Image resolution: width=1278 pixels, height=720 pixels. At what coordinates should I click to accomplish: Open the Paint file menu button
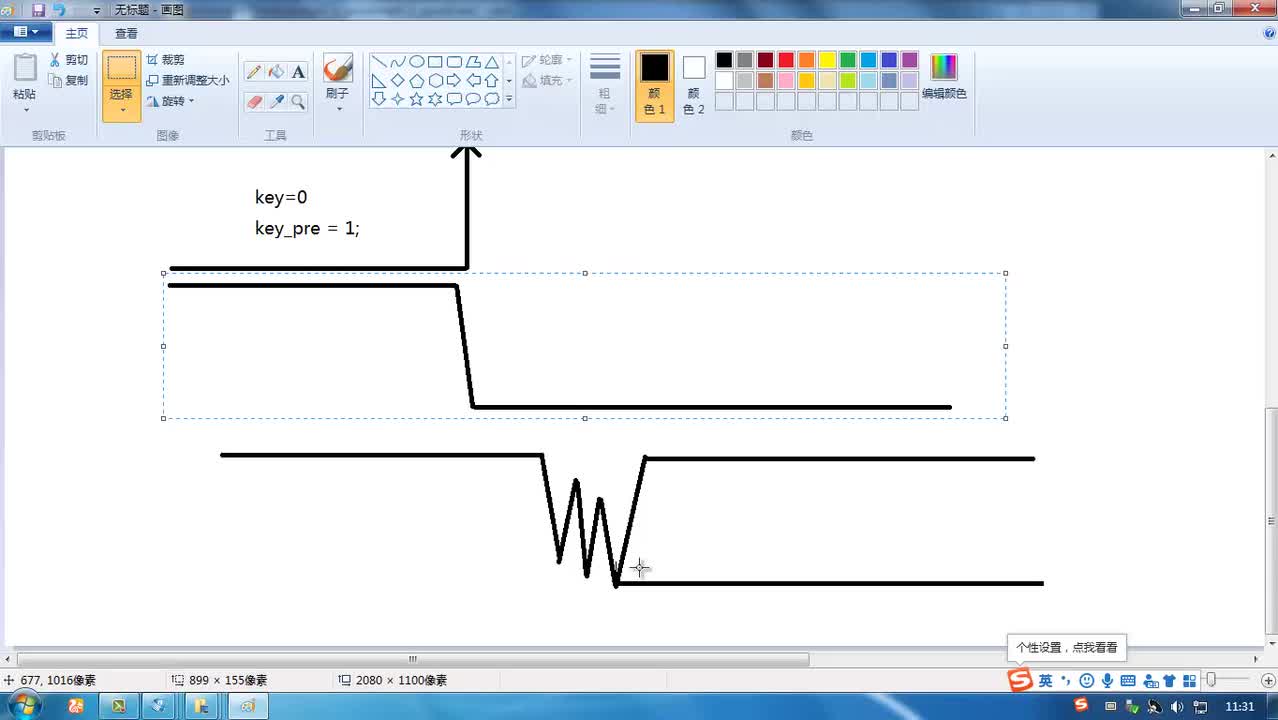[26, 32]
